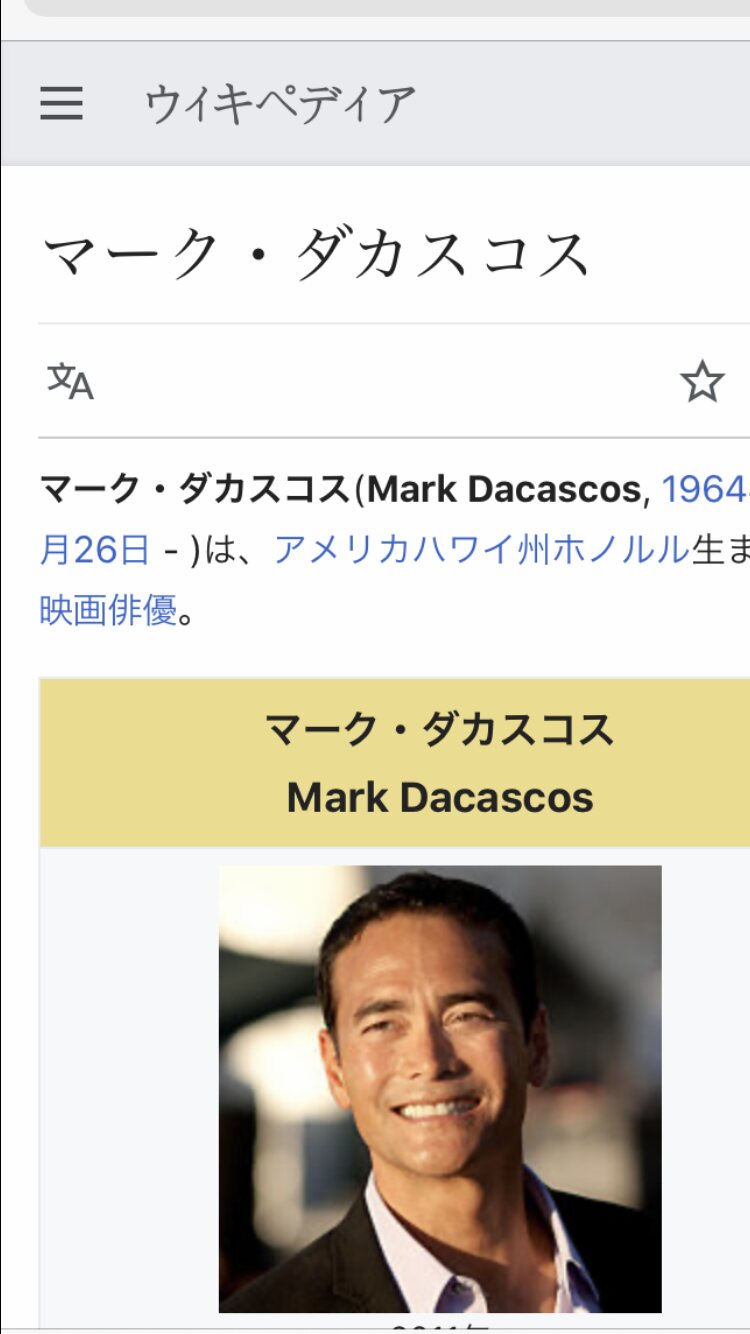Click bold マーク・ダカスコス in intro sentence
The image size is (750, 1334).
[x=197, y=489]
